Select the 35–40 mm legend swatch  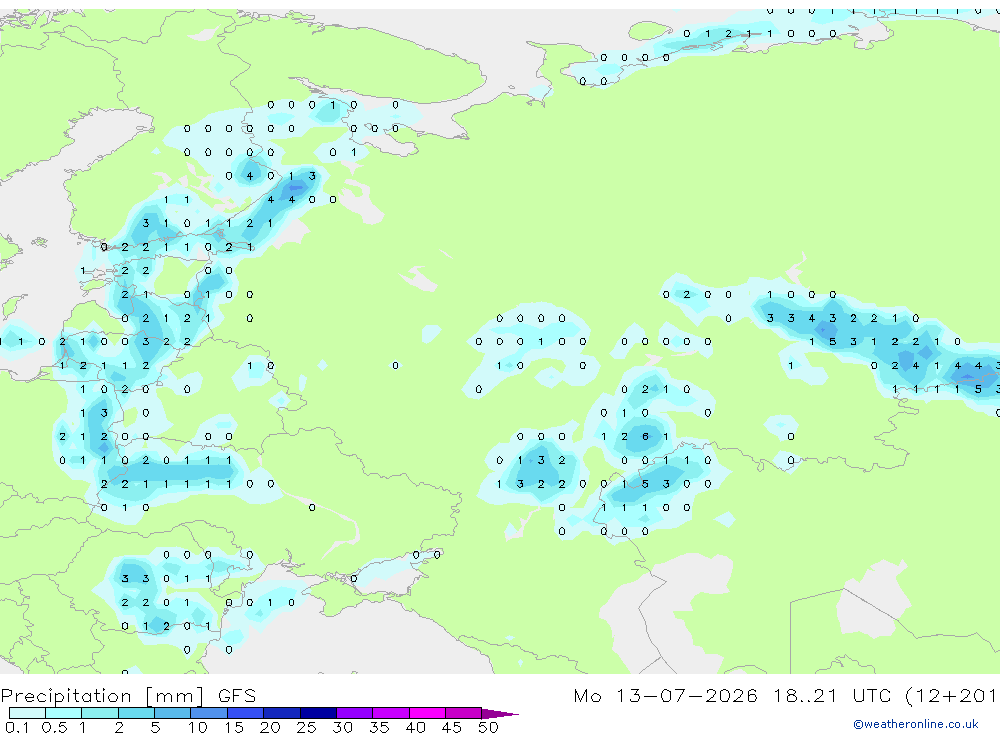(x=391, y=713)
